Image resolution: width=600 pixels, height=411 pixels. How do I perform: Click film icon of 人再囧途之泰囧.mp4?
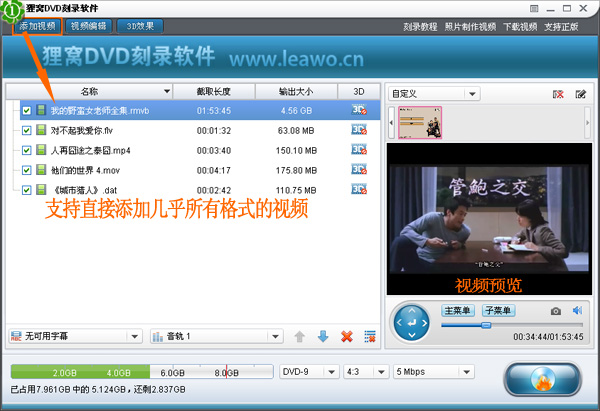[41, 150]
